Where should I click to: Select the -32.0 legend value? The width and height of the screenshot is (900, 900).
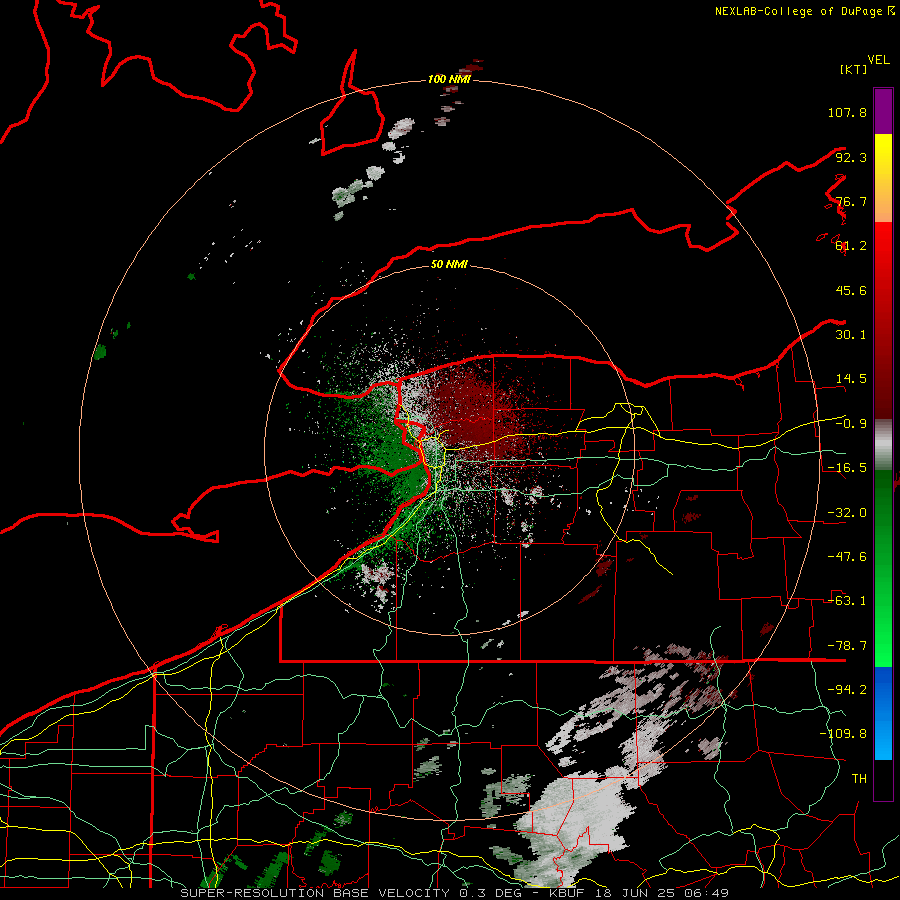(847, 513)
